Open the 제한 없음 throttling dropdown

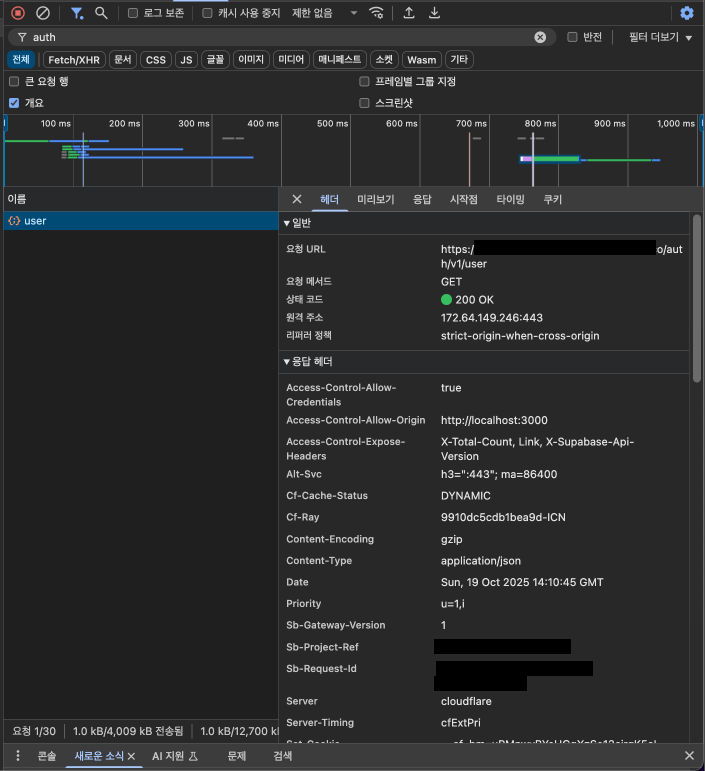pos(324,13)
